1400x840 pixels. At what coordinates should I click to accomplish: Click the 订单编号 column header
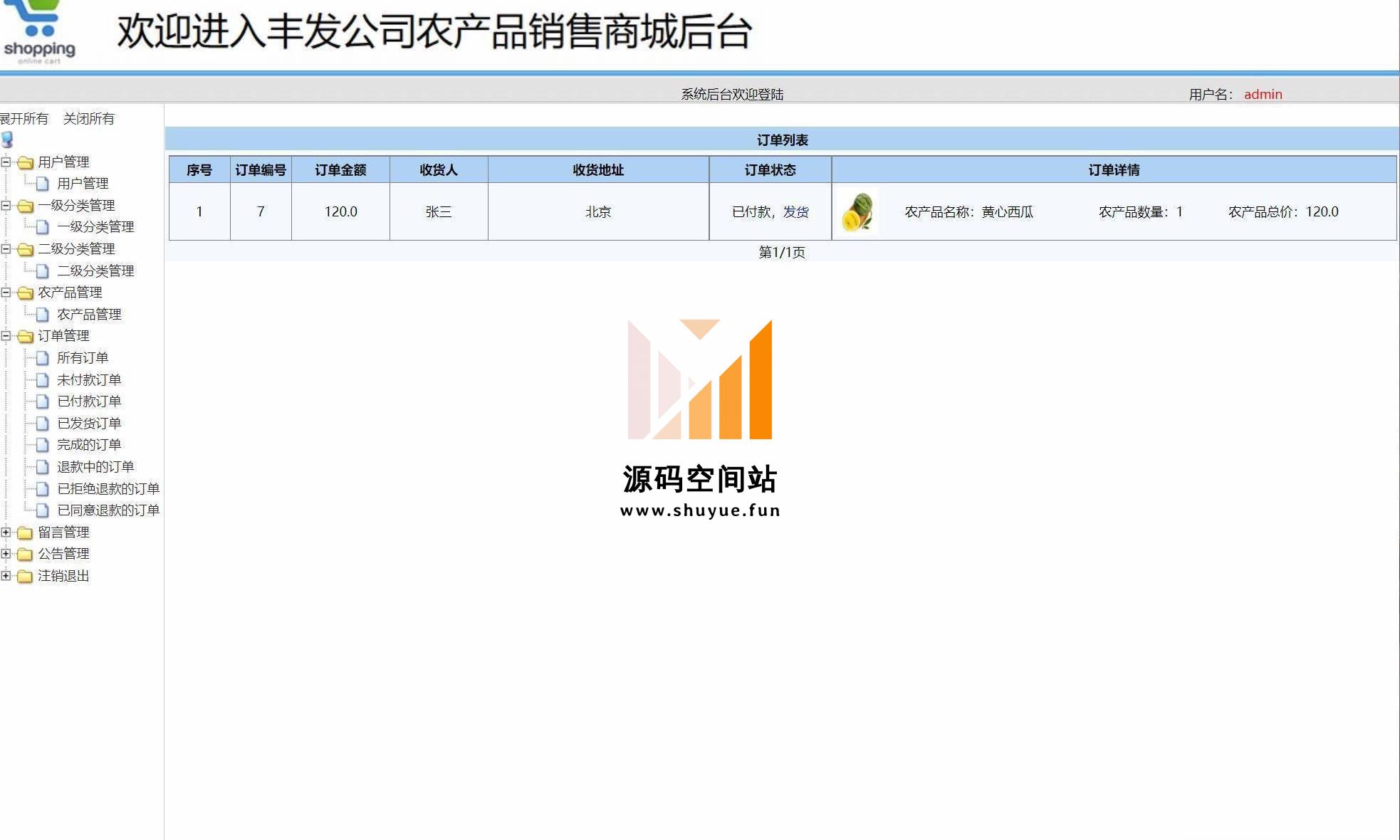[x=261, y=170]
